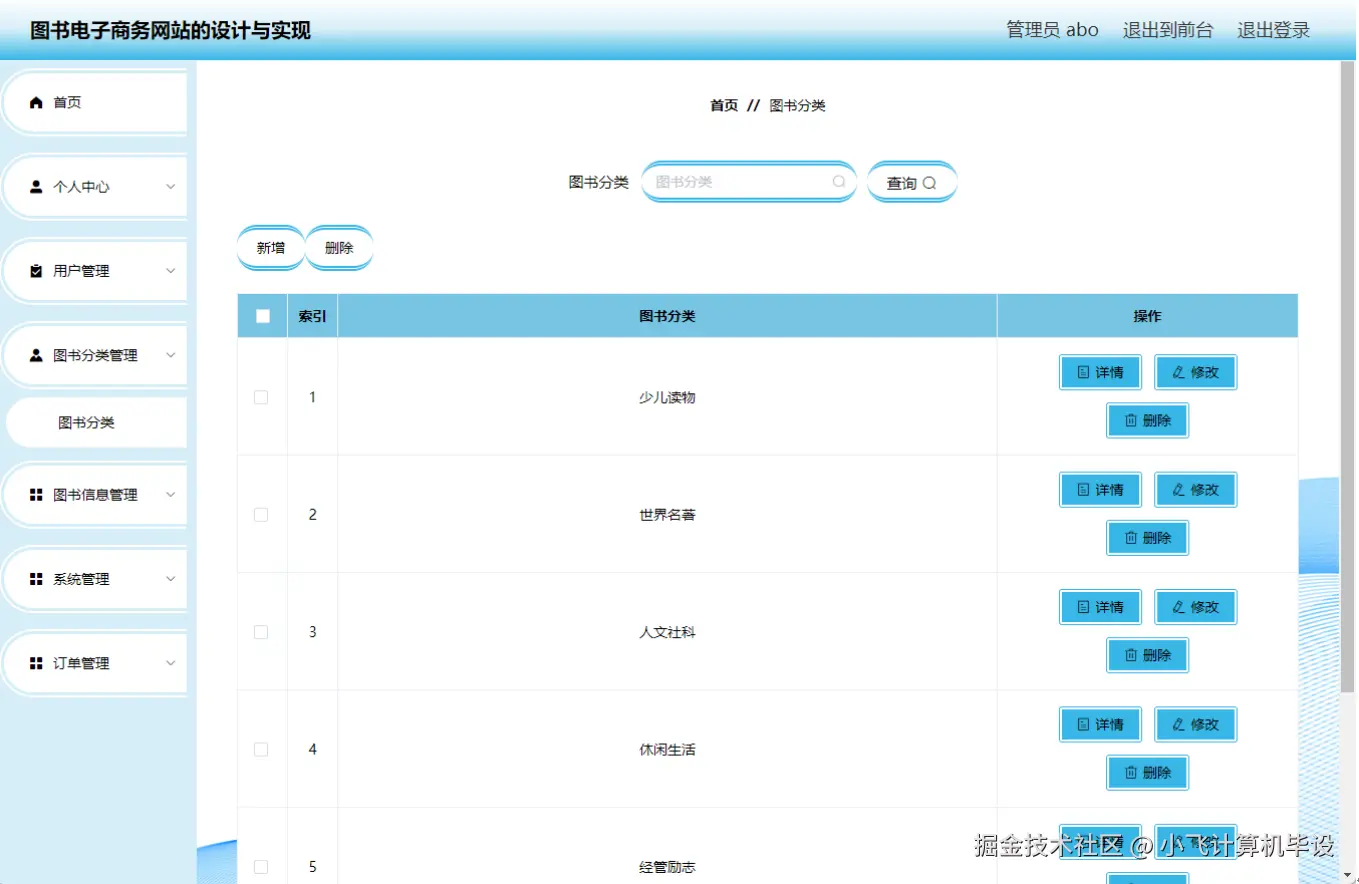Click the 操作 column header

(1147, 316)
